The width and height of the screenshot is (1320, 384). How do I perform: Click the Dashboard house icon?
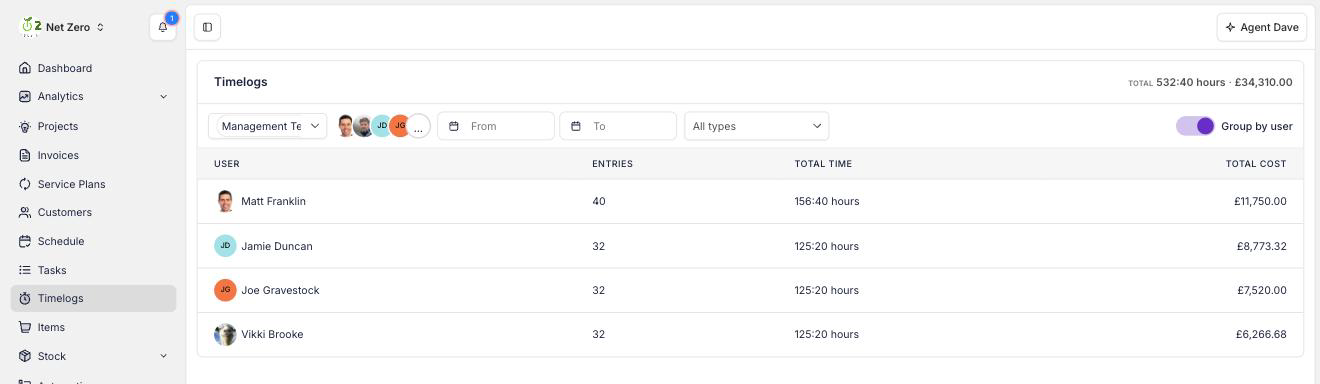tap(25, 68)
